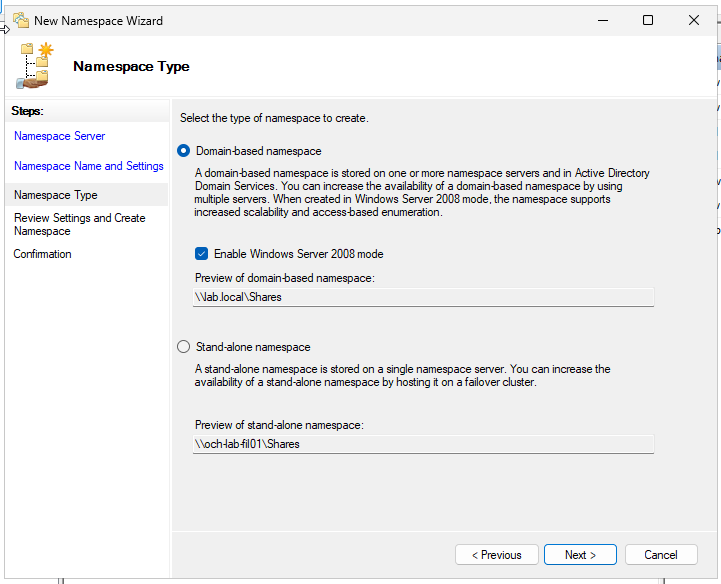Viewport: 721px width, 584px height.
Task: Open the Namespace Server step
Action: (x=60, y=136)
